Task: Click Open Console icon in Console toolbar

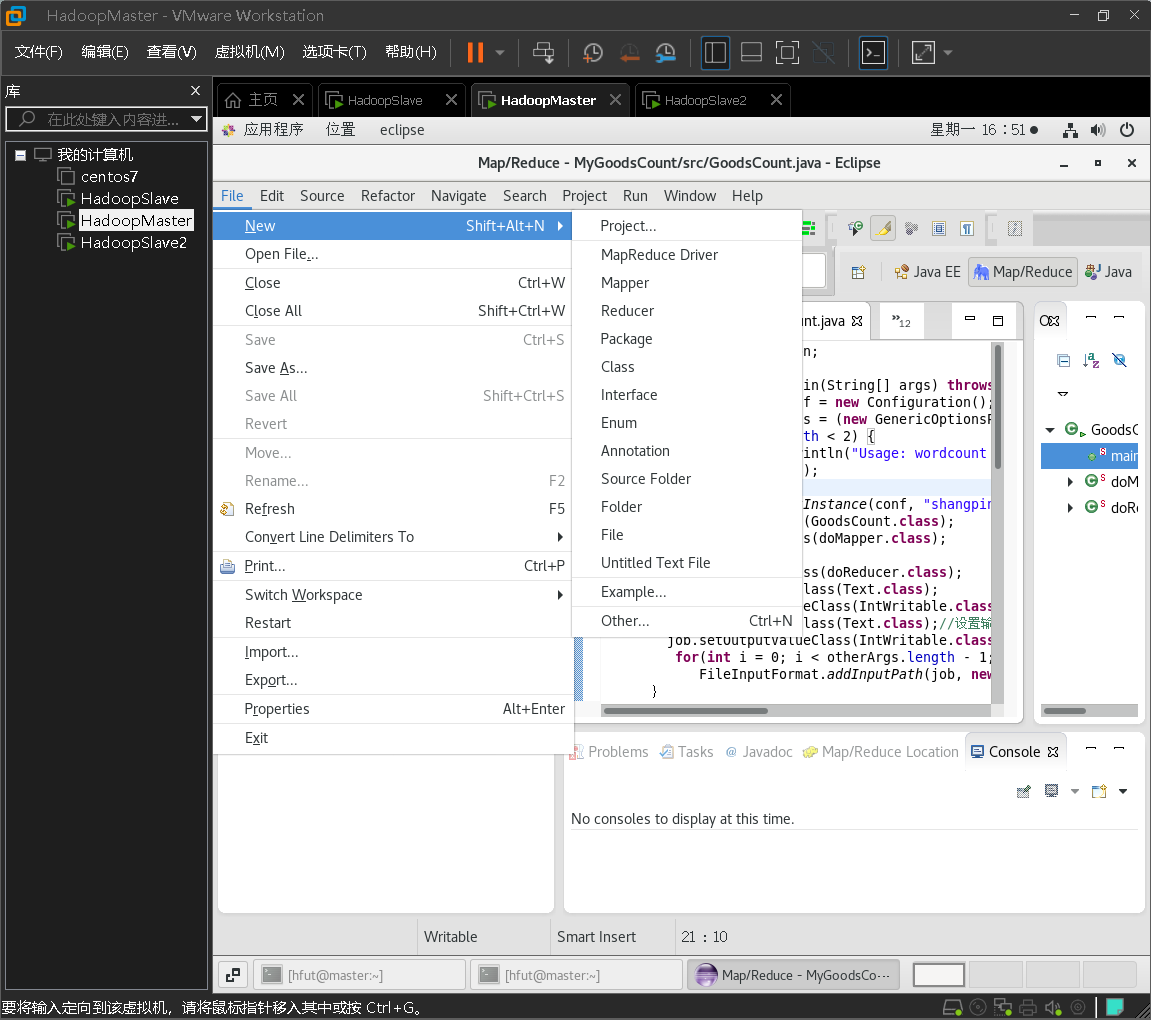Action: point(1099,791)
